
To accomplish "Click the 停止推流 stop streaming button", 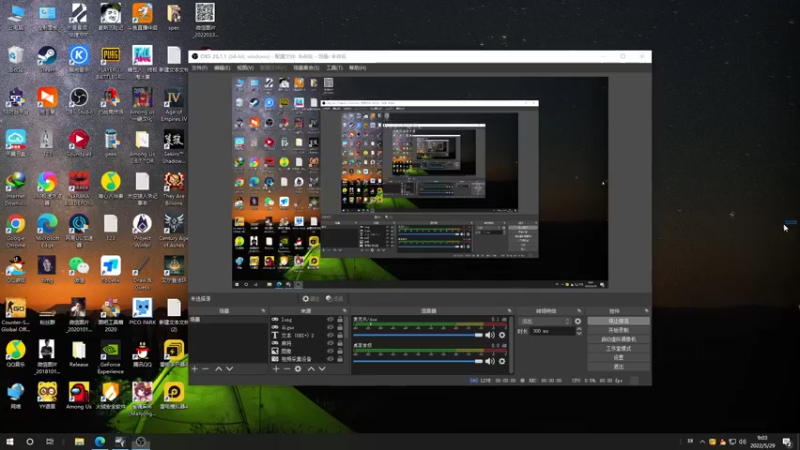I will 618,321.
